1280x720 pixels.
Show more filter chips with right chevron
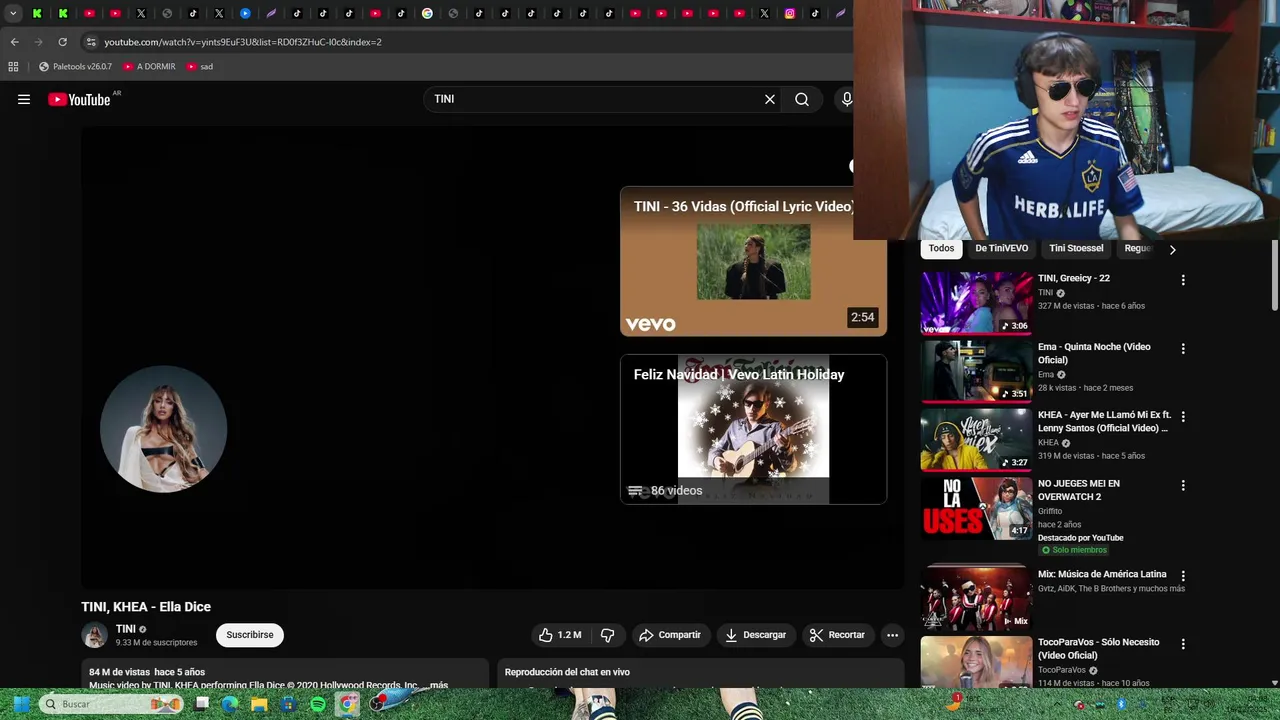point(1172,249)
